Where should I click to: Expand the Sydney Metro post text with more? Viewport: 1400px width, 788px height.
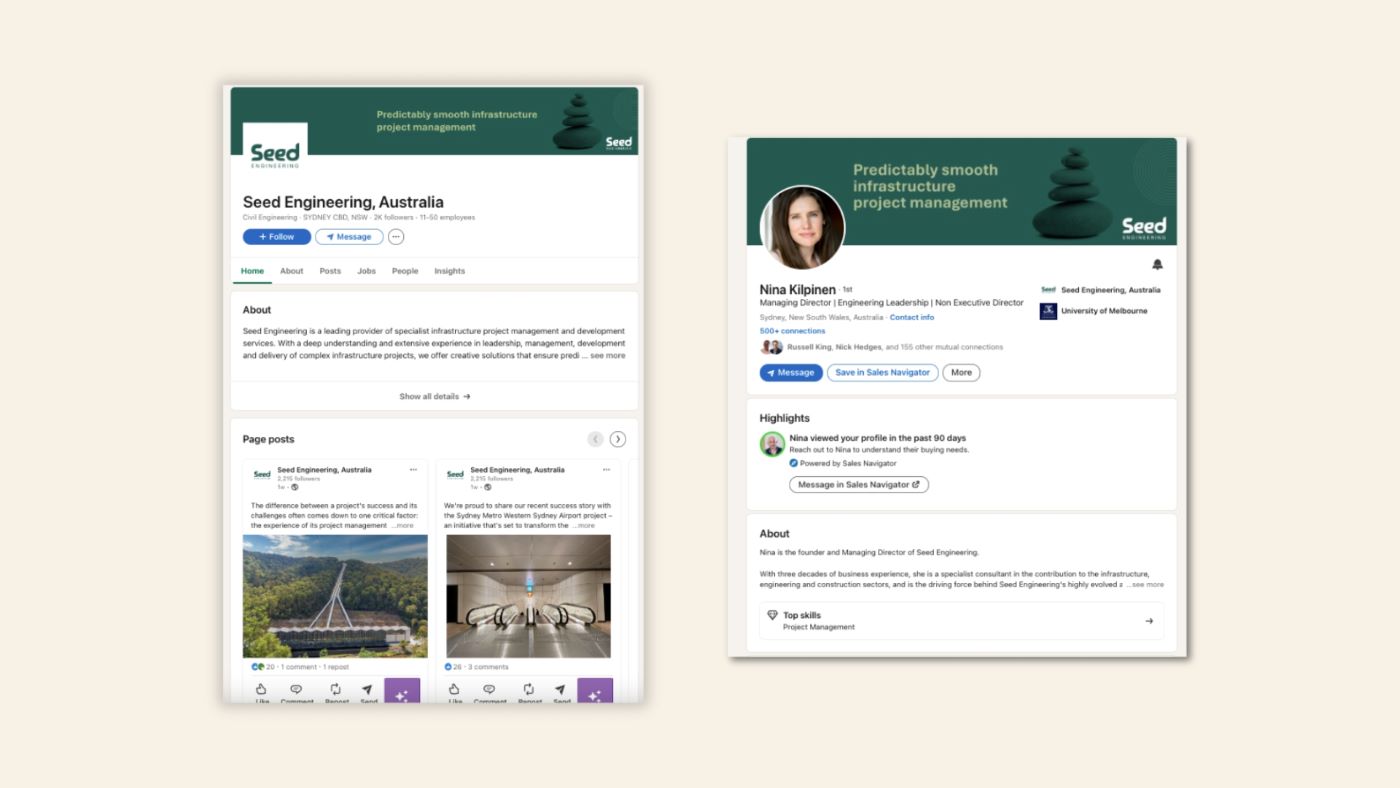point(583,525)
